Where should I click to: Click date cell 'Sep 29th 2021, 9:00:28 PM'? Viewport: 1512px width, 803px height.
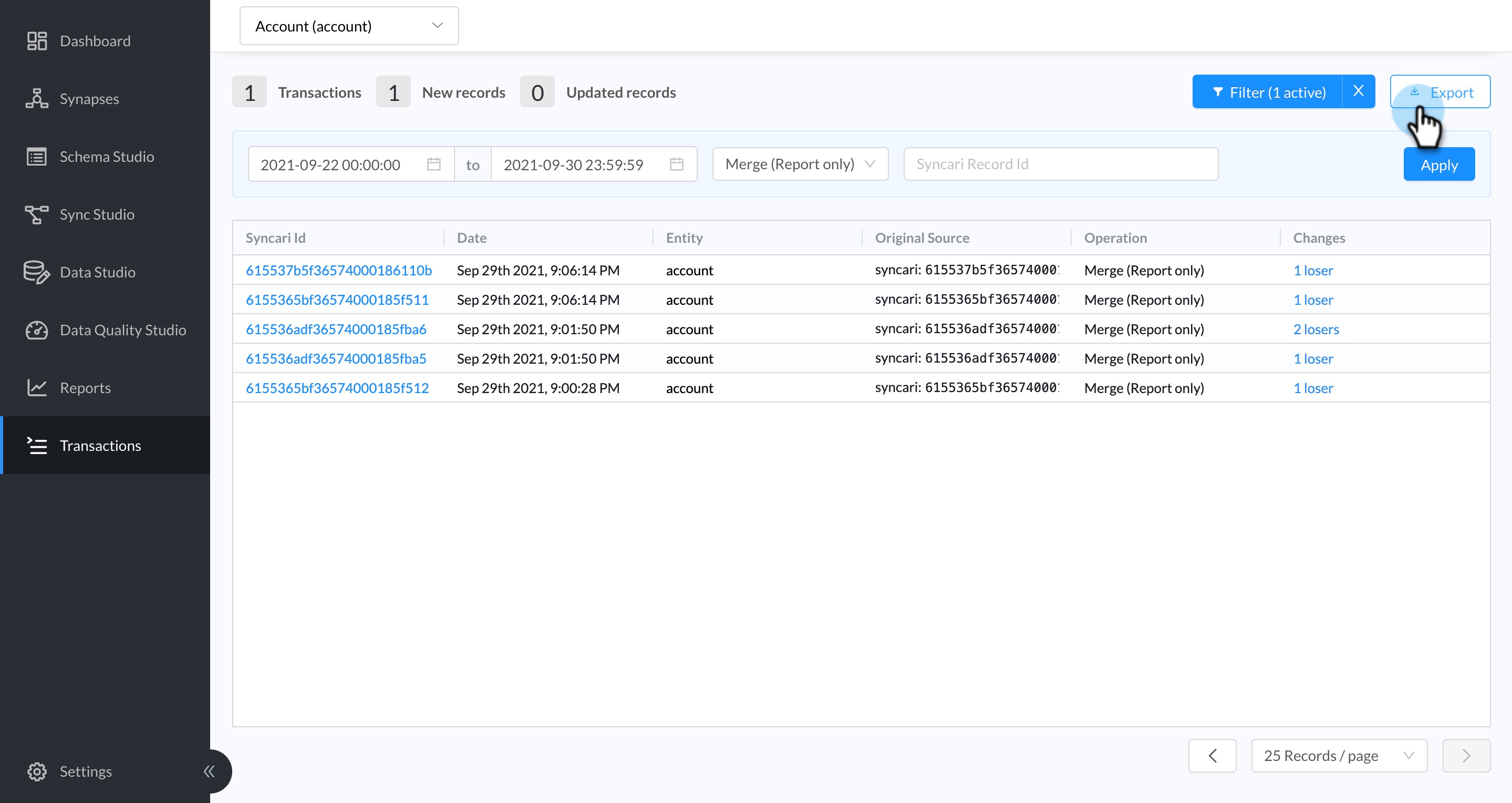point(538,387)
